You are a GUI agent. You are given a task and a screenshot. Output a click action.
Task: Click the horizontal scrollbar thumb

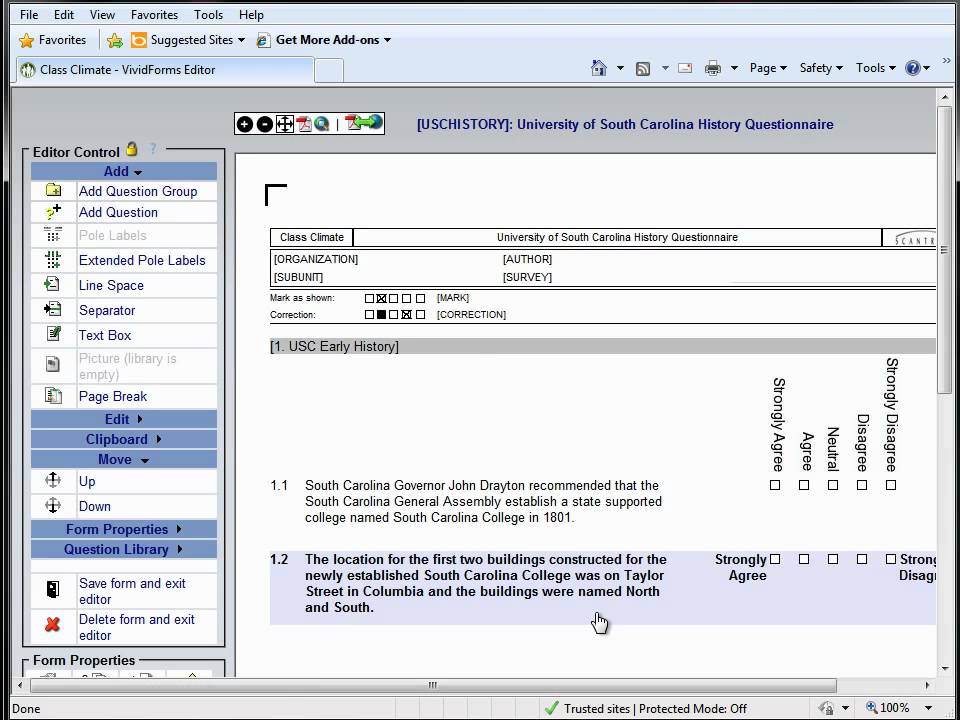point(432,685)
